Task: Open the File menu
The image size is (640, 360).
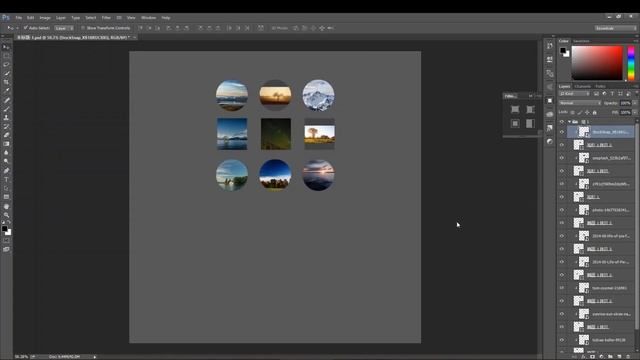Action: coord(19,18)
